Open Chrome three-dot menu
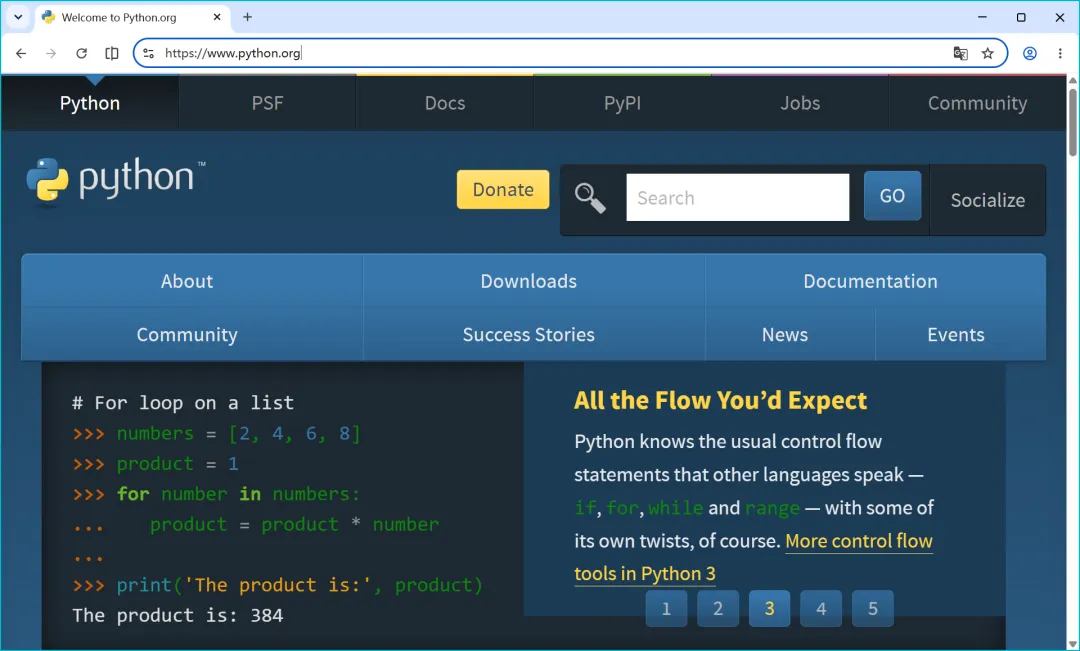The image size is (1080, 651). pos(1060,53)
